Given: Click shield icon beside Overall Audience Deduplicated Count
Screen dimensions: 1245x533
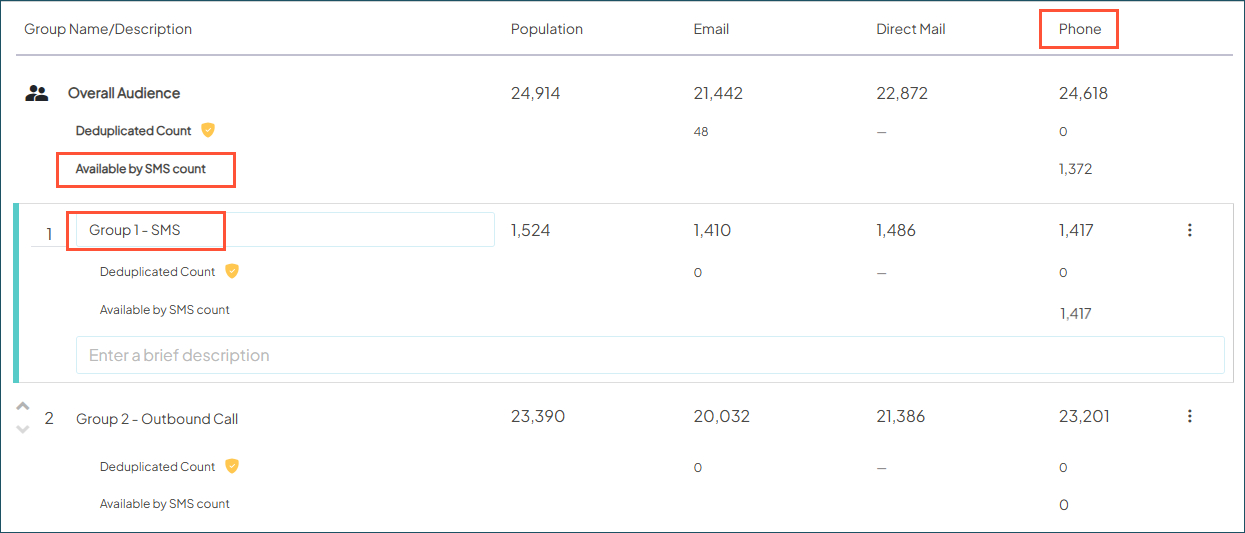Looking at the screenshot, I should tap(208, 130).
